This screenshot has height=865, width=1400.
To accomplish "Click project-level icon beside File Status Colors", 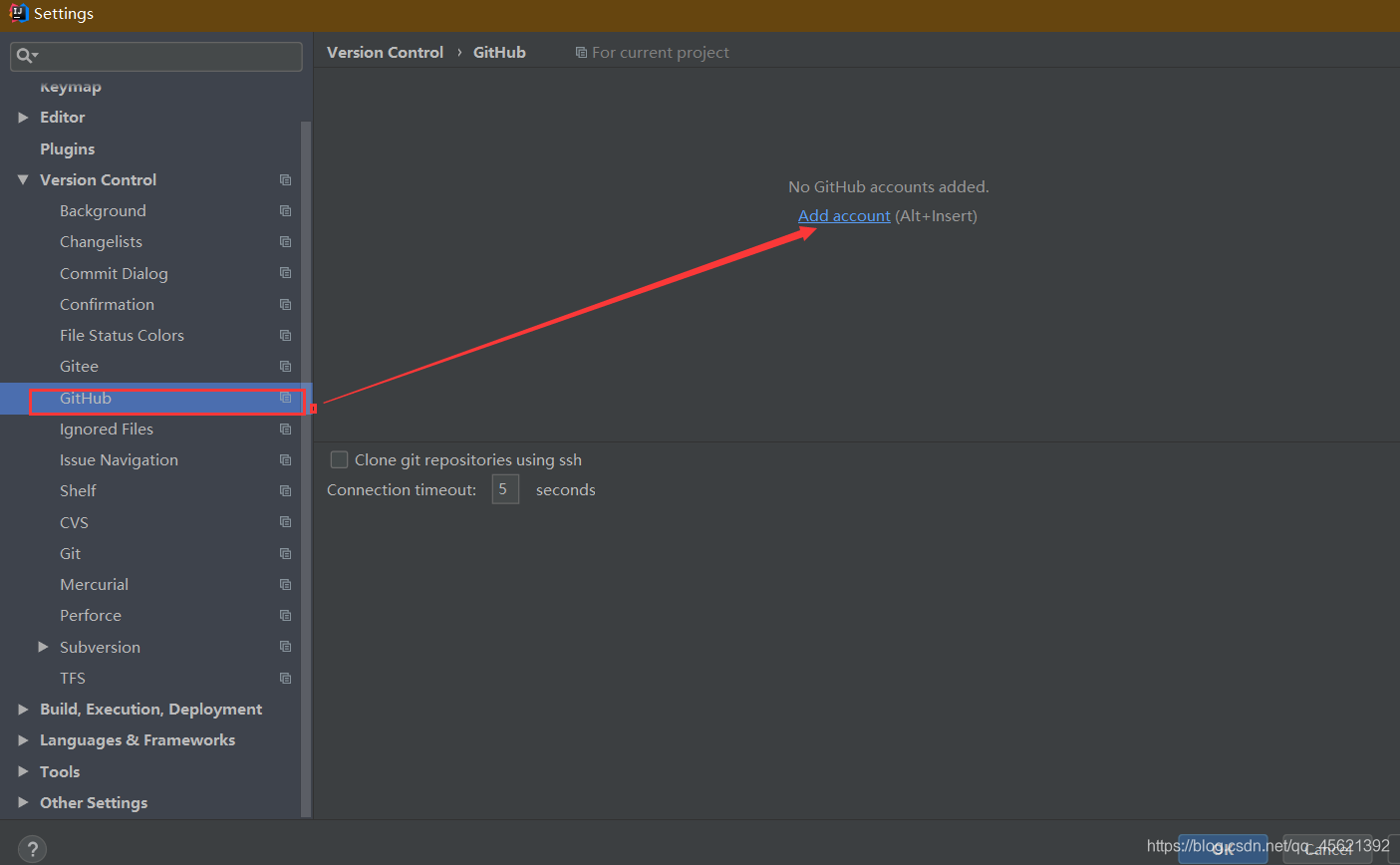I will [x=285, y=336].
